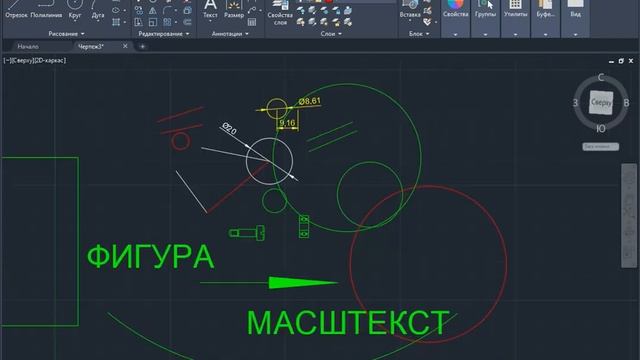
Task: Click the Вставка insert block icon
Action: point(409,9)
